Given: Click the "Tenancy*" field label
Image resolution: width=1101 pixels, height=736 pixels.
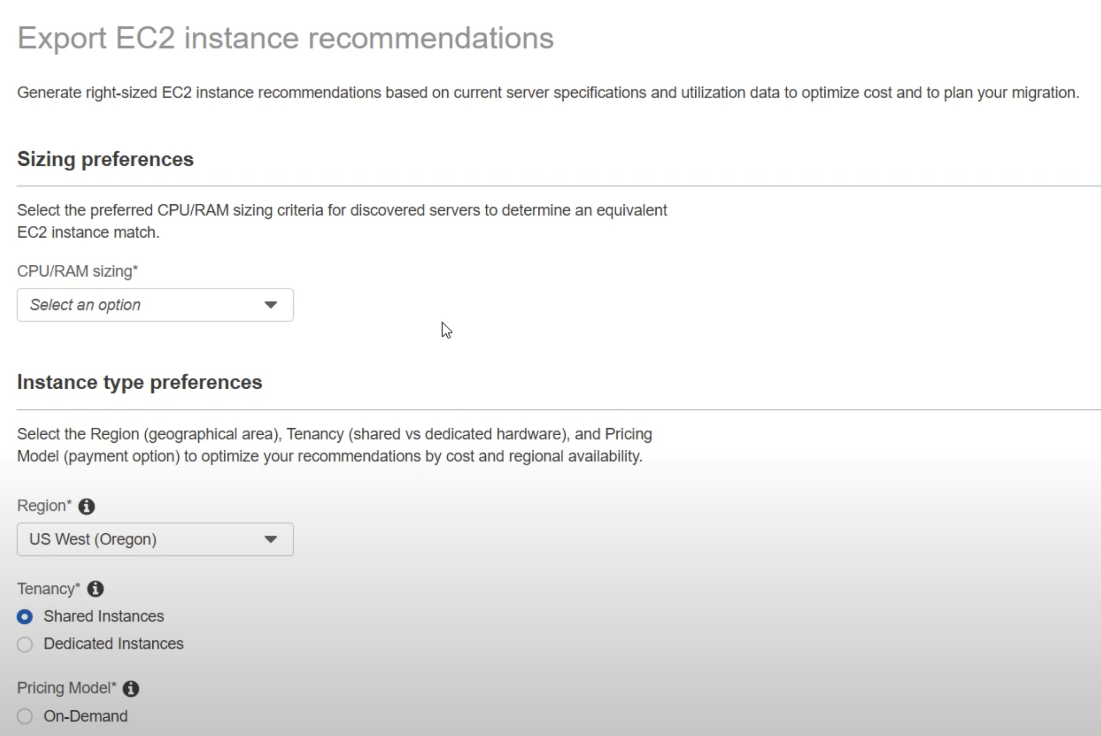Looking at the screenshot, I should [x=49, y=589].
